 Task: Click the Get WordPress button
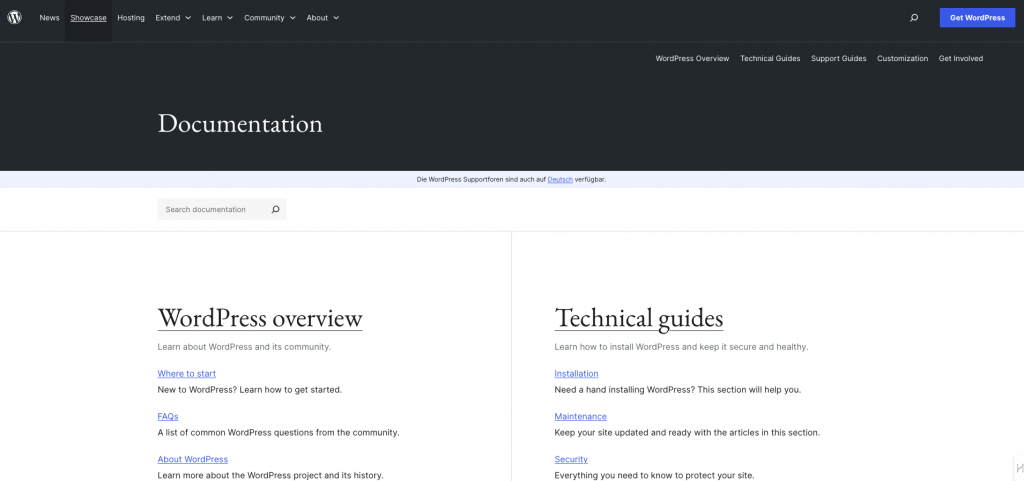977,18
